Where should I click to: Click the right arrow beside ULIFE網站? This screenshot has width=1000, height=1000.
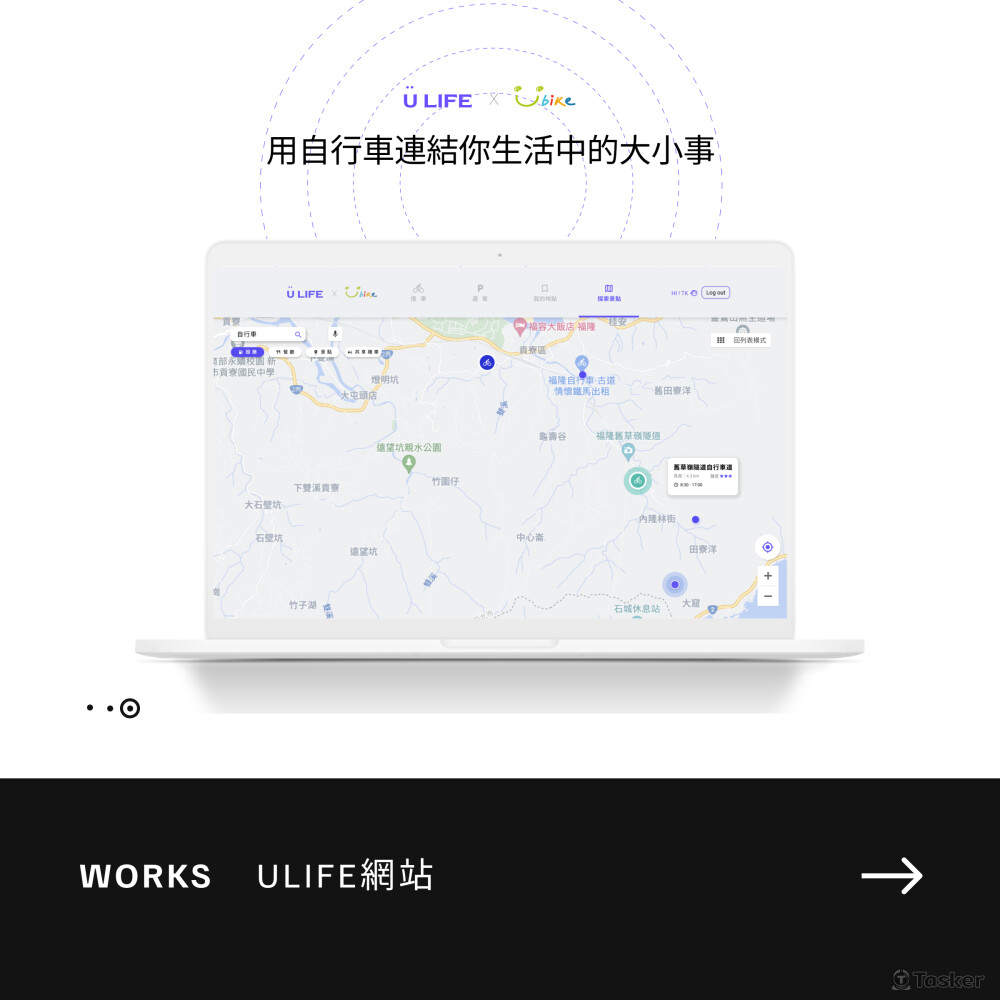(892, 876)
